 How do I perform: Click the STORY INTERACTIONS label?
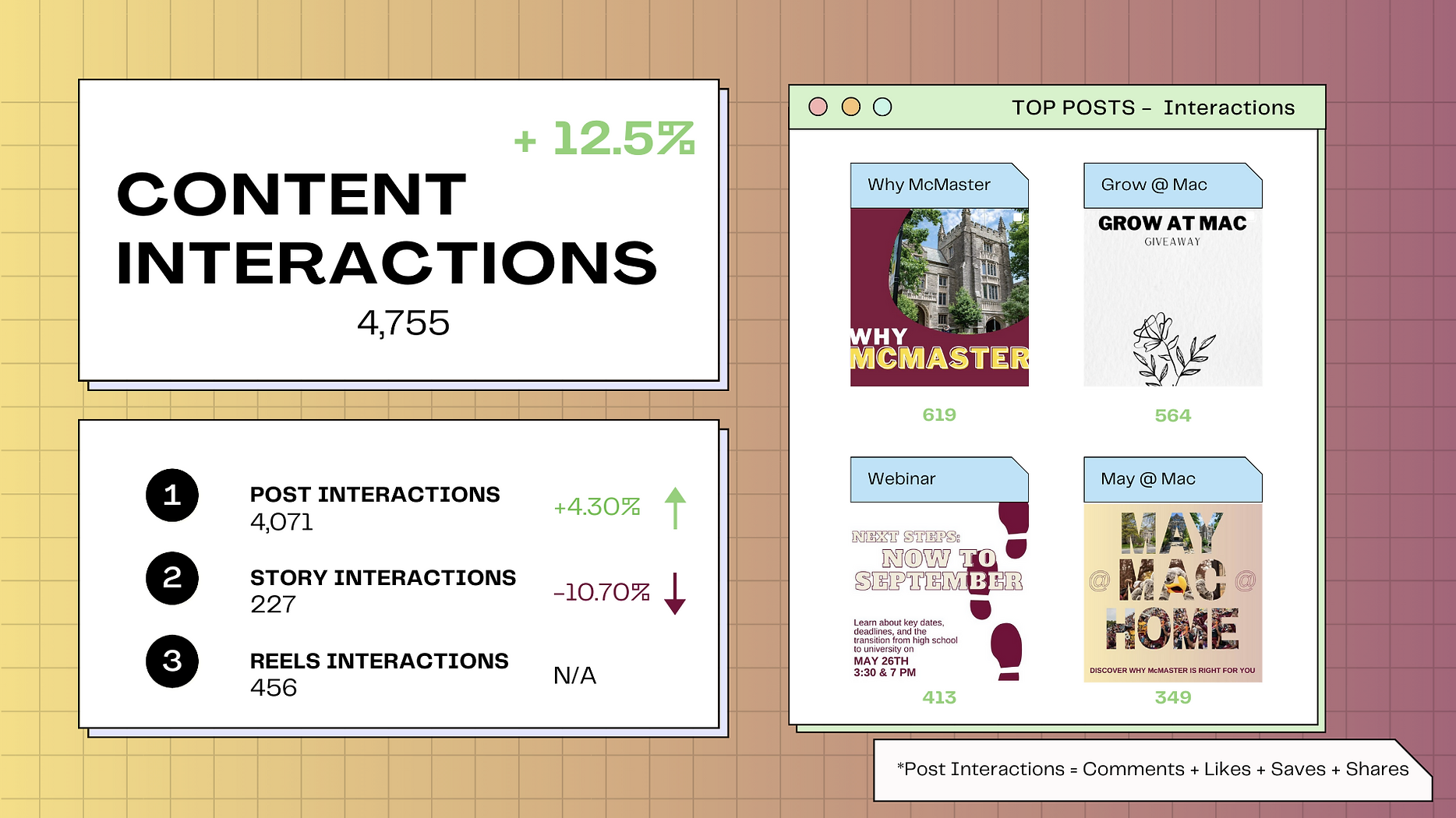pyautogui.click(x=383, y=577)
